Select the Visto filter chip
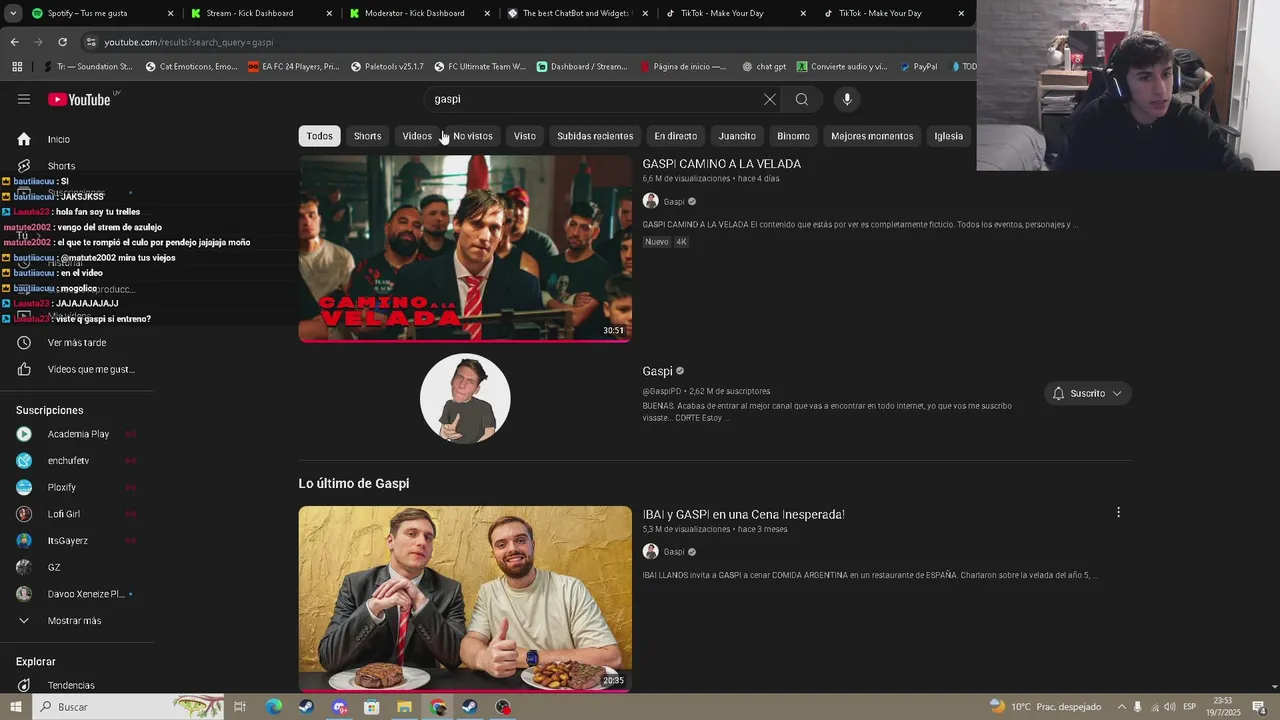This screenshot has width=1280, height=720. [525, 136]
